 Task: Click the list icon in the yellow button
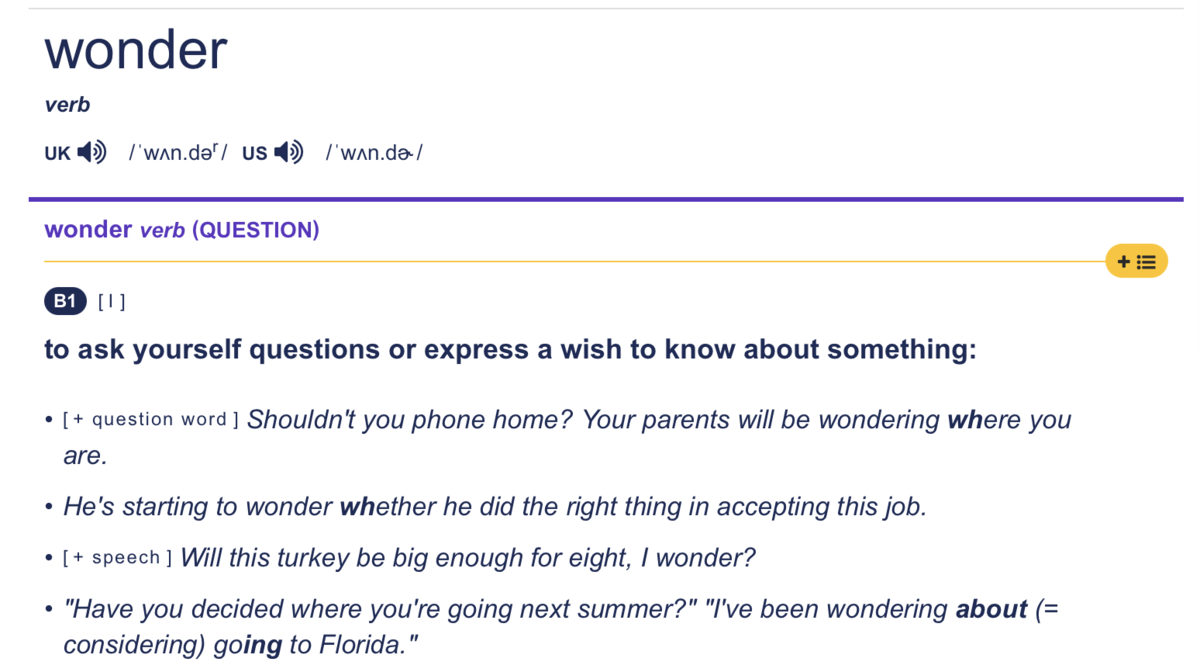[x=1147, y=262]
